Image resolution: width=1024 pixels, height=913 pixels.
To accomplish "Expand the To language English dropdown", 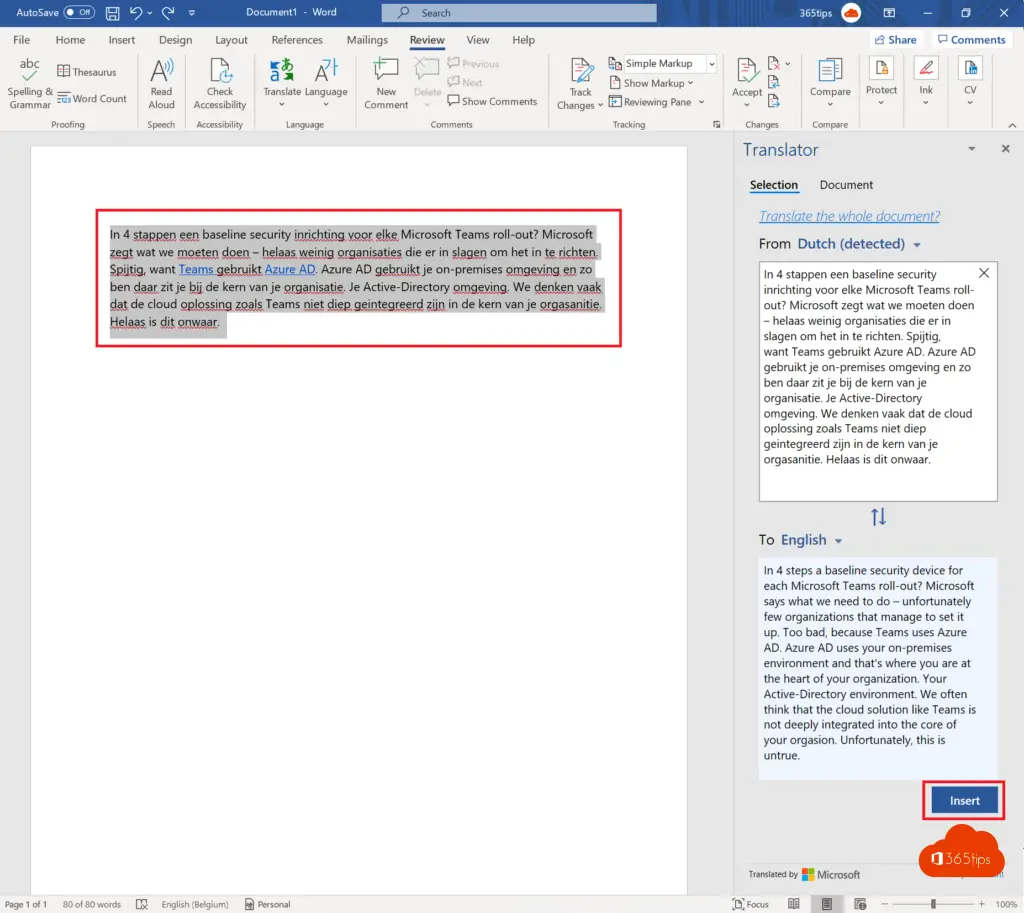I will [811, 540].
